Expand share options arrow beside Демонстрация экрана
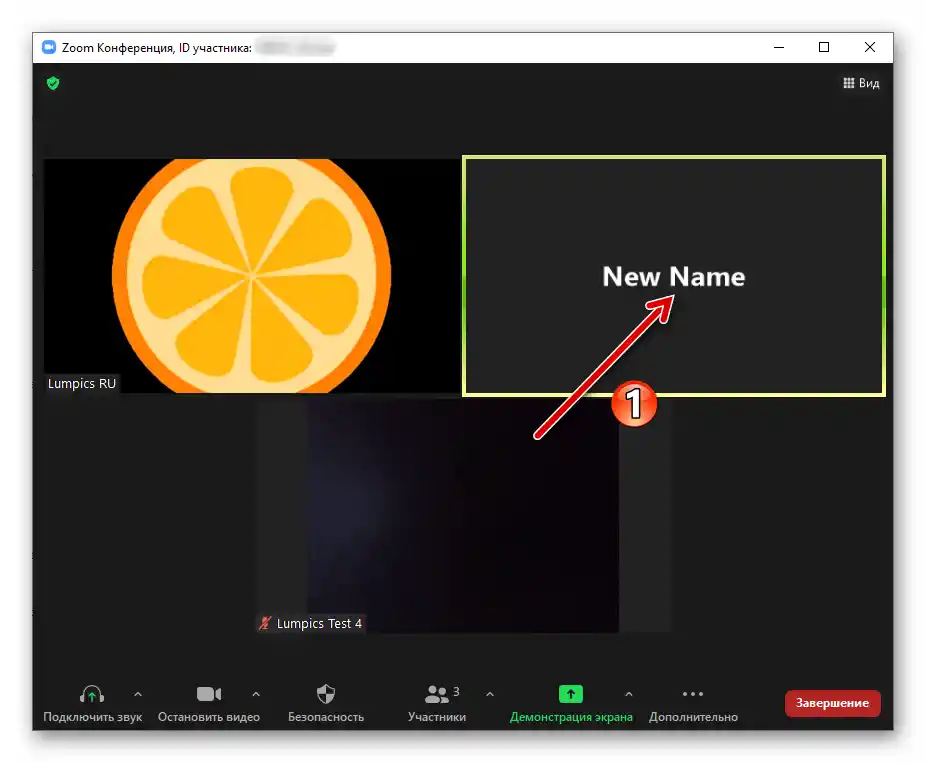The width and height of the screenshot is (926, 763). coord(629,694)
